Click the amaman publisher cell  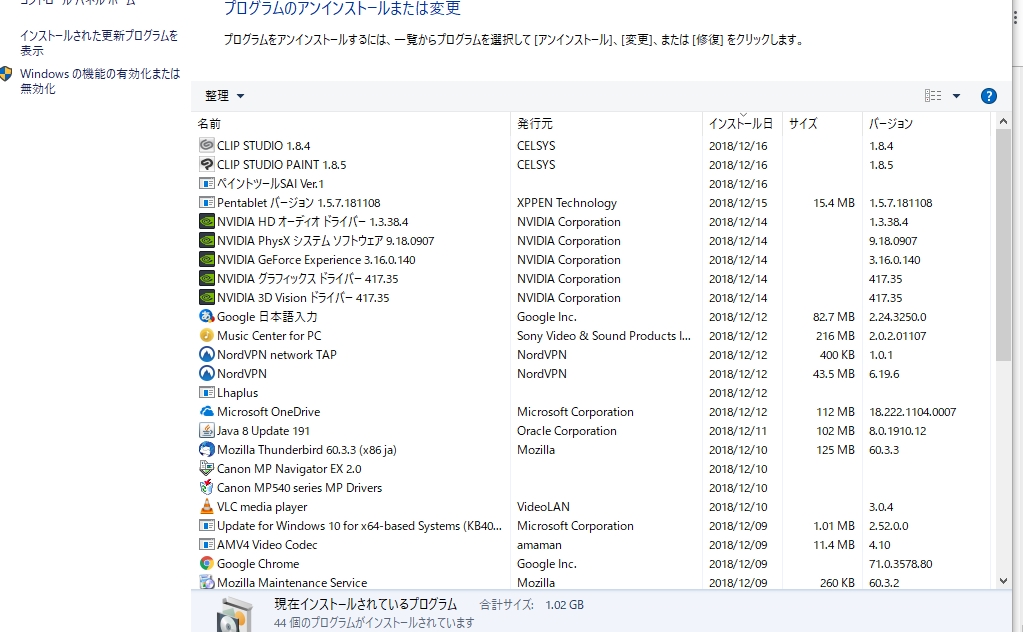pyautogui.click(x=539, y=545)
